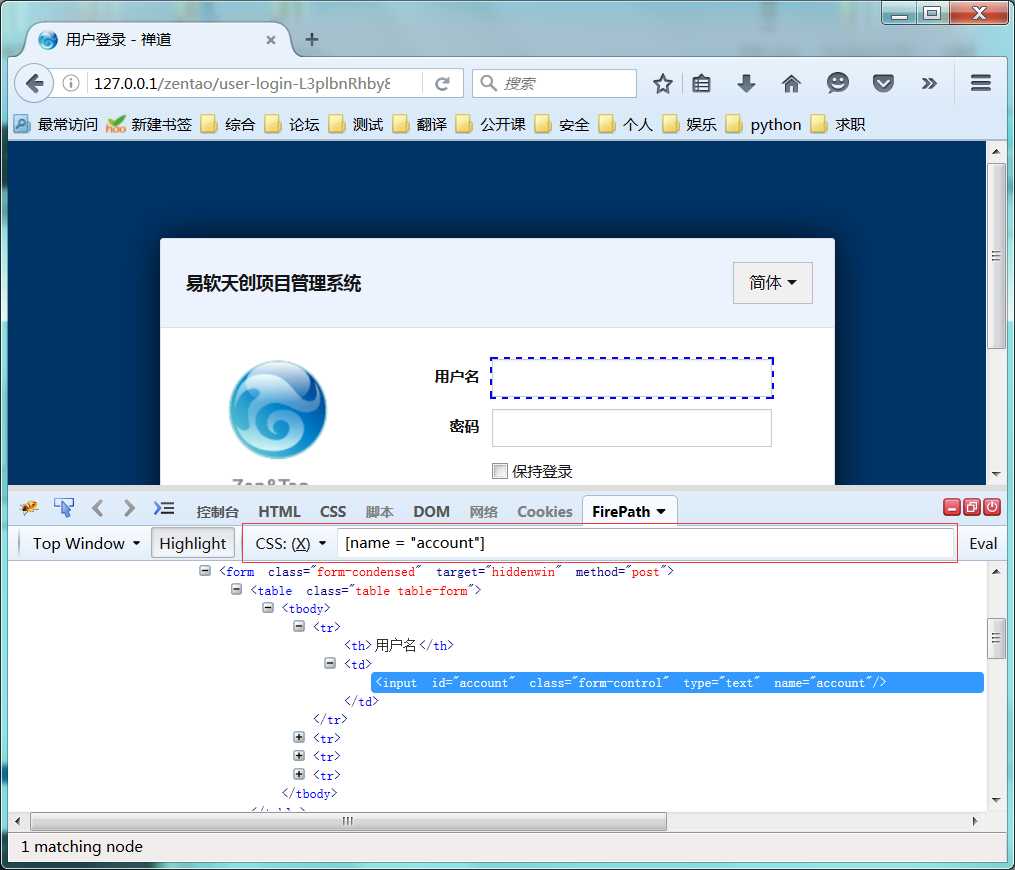Deactivate Firebug with red power icon

click(x=992, y=507)
